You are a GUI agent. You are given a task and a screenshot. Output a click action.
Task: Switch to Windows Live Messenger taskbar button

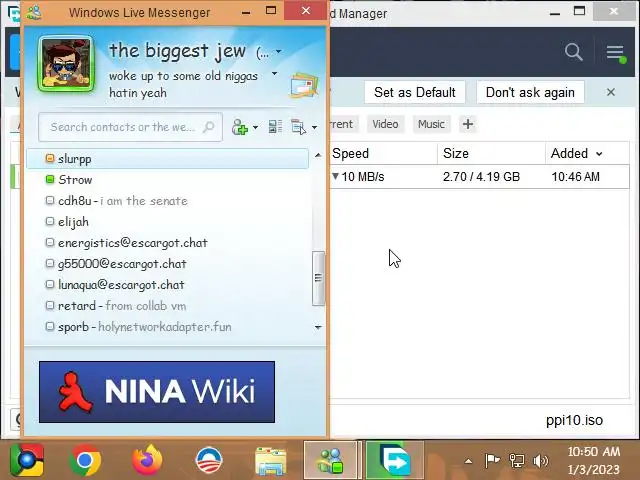[x=333, y=460]
